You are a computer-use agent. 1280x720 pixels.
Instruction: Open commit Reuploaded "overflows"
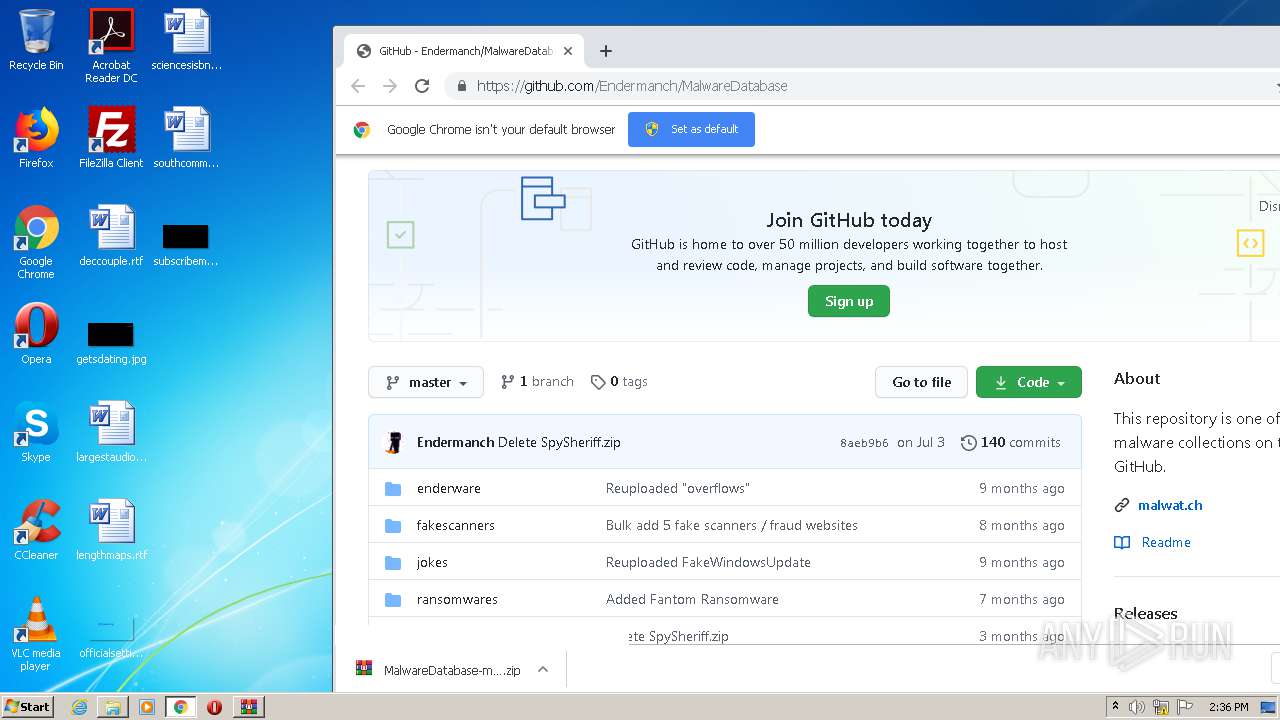pyautogui.click(x=678, y=488)
